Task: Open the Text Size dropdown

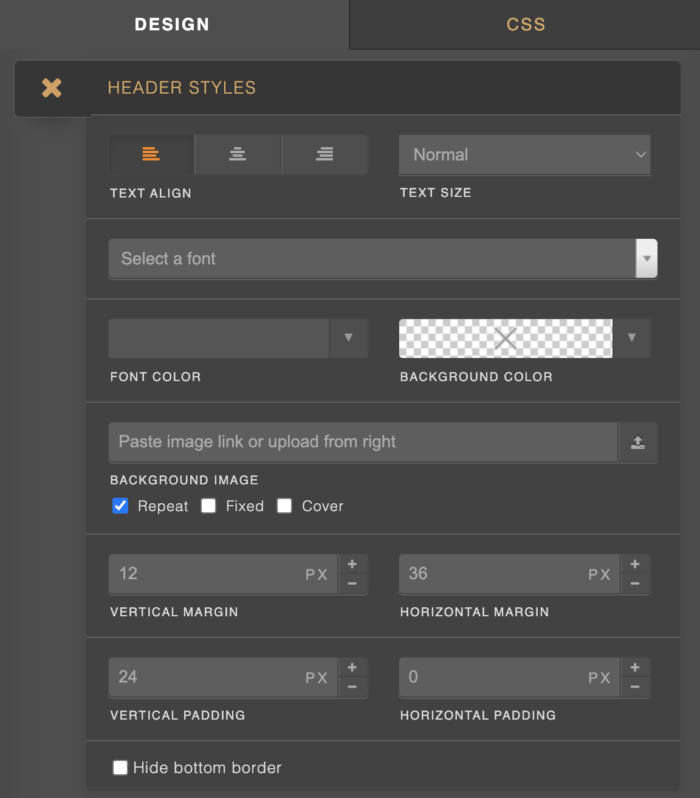Action: (x=524, y=155)
